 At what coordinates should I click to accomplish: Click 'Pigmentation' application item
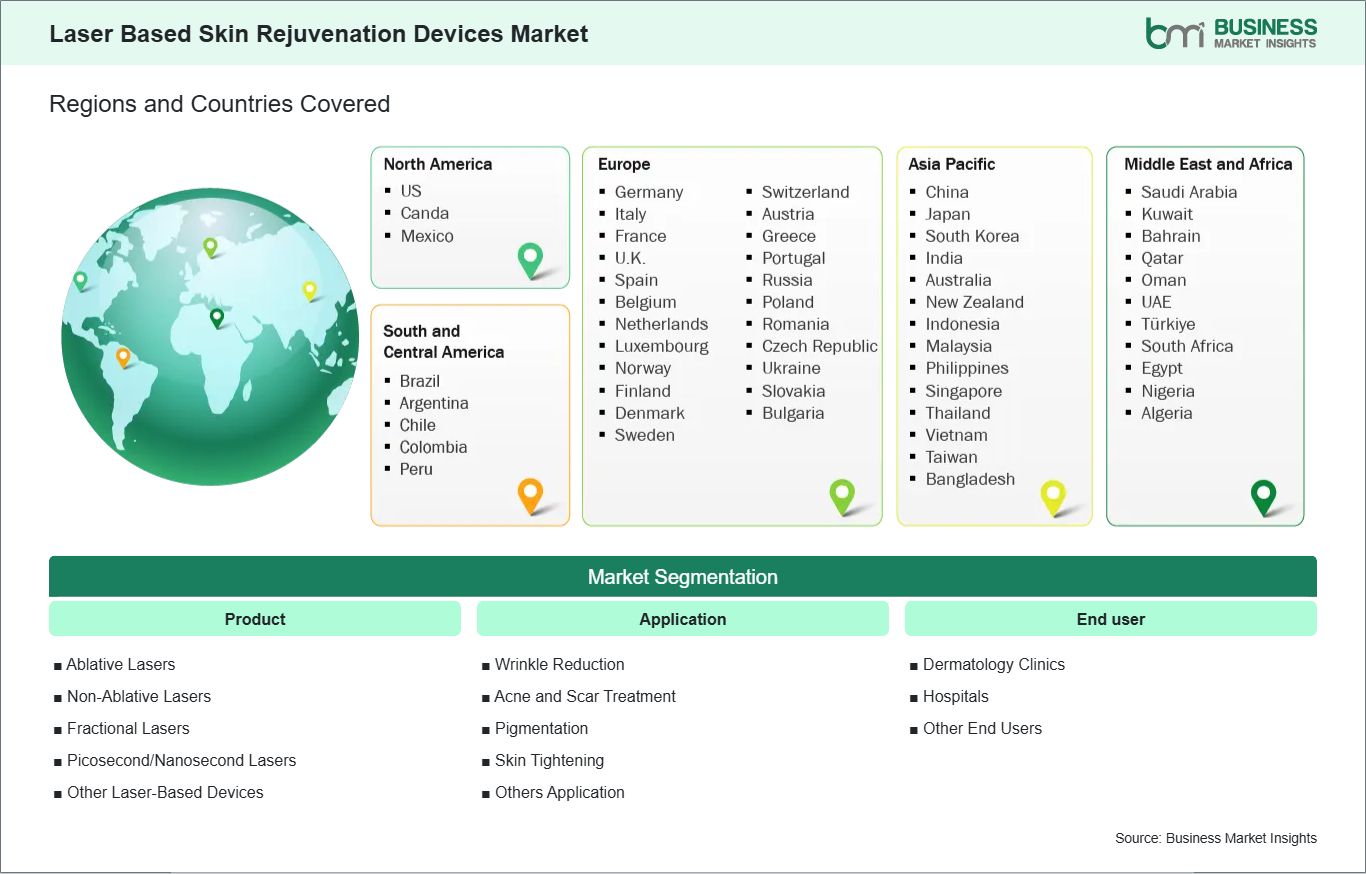542,728
